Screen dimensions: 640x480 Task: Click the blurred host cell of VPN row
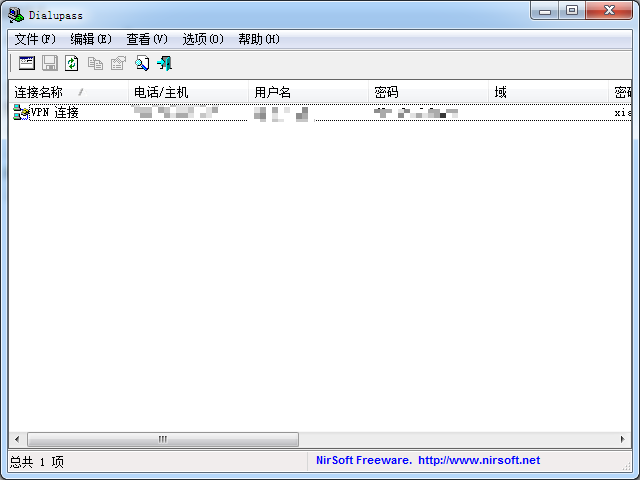tap(176, 112)
